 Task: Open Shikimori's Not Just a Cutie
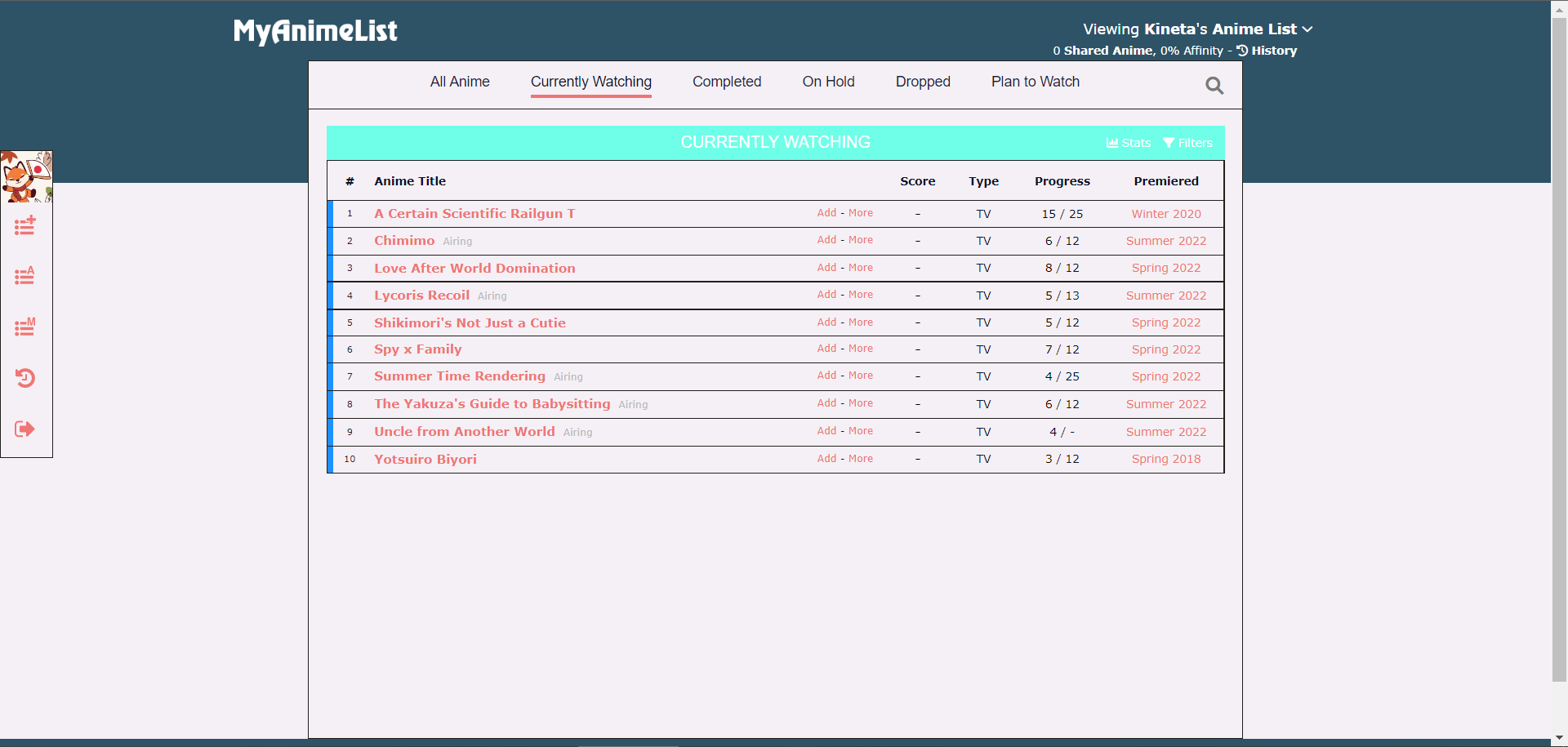tap(470, 322)
